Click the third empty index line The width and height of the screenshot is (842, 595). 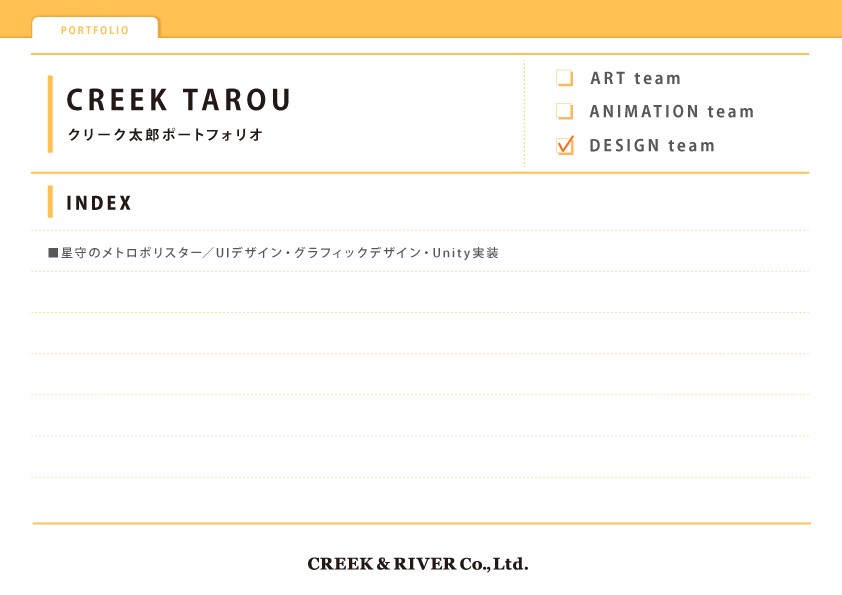click(420, 374)
